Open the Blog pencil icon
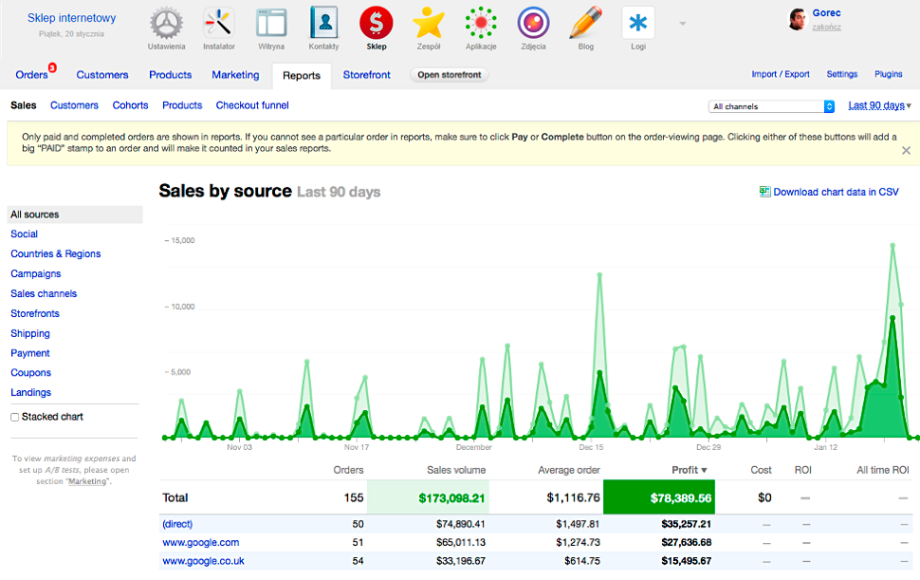This screenshot has height=580, width=920. pos(585,24)
